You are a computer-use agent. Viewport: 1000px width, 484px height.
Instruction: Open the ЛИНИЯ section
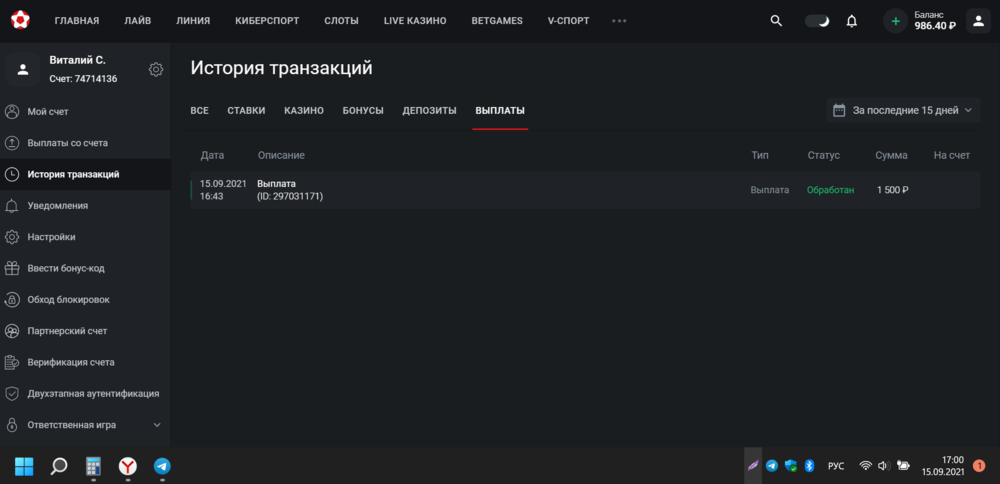pos(193,20)
